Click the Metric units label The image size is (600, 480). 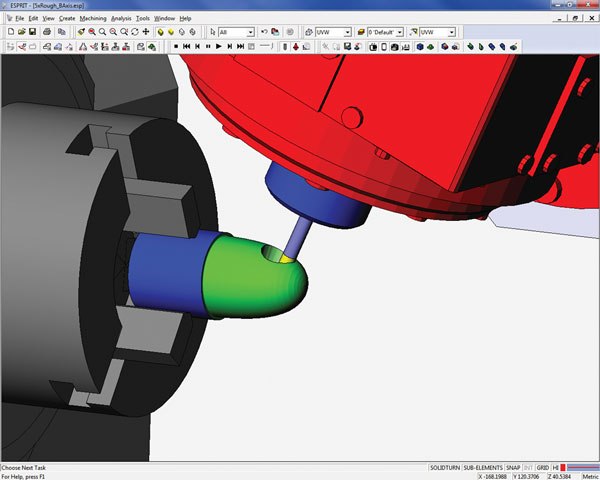point(585,475)
